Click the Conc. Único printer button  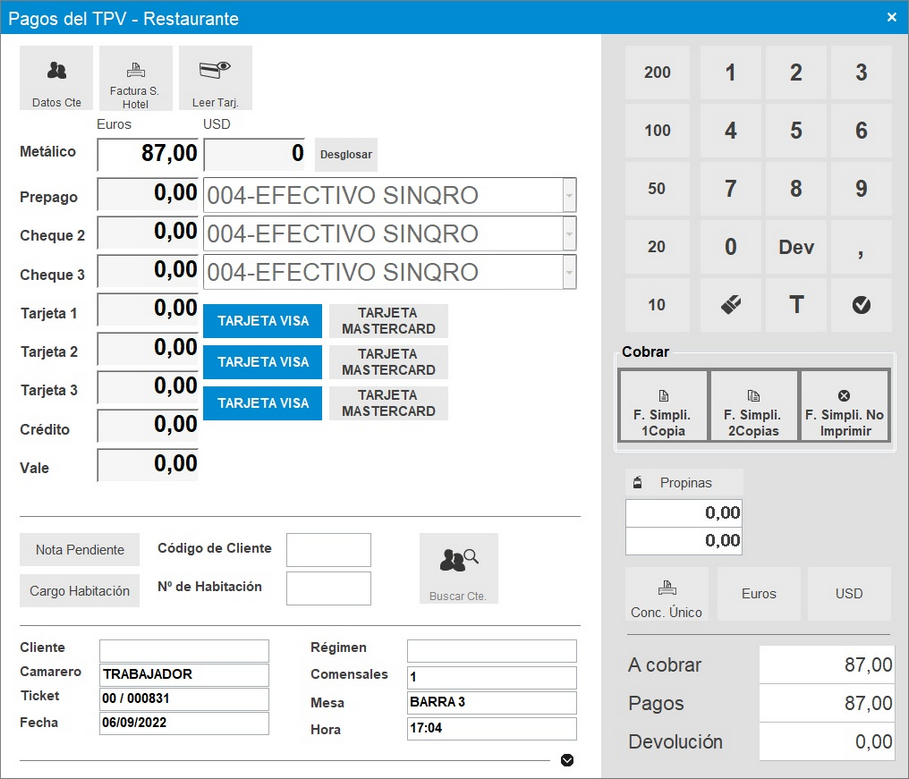click(x=666, y=594)
